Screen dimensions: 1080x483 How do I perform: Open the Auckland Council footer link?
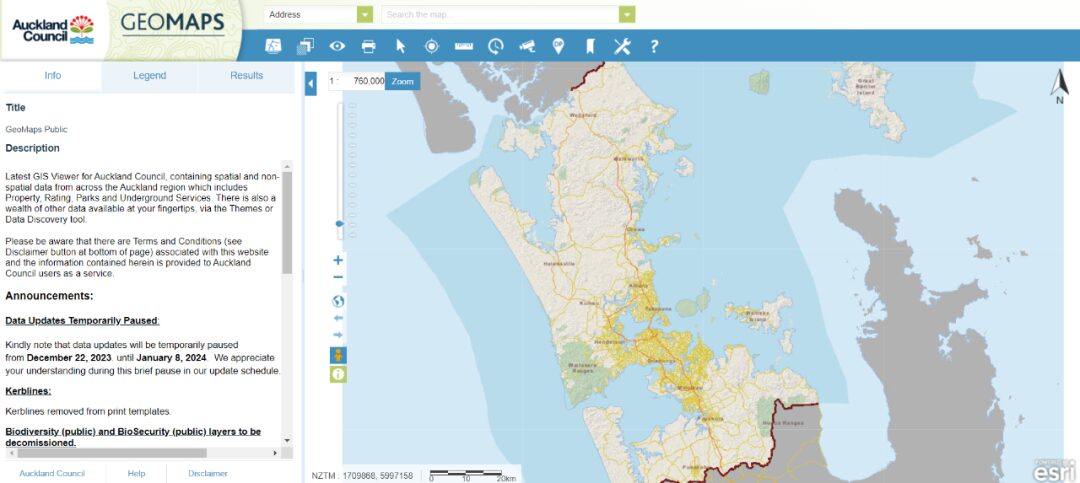tap(52, 473)
